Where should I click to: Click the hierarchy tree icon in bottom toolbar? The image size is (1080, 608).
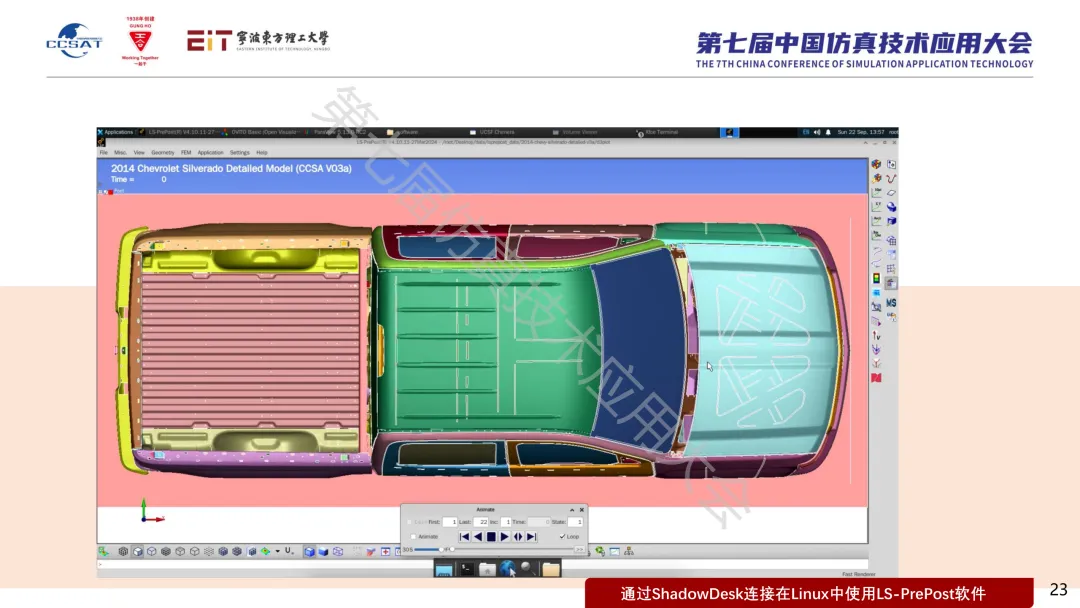coord(629,552)
